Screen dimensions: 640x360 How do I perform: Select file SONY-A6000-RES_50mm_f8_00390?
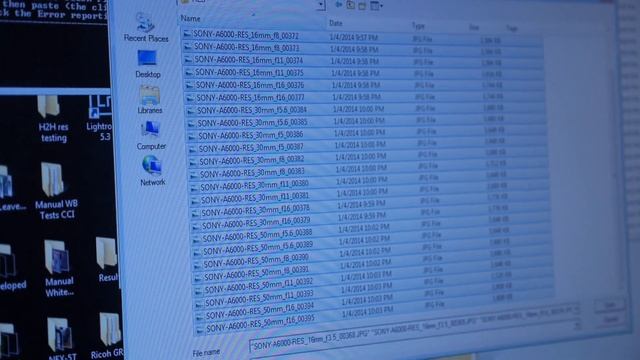(x=257, y=260)
